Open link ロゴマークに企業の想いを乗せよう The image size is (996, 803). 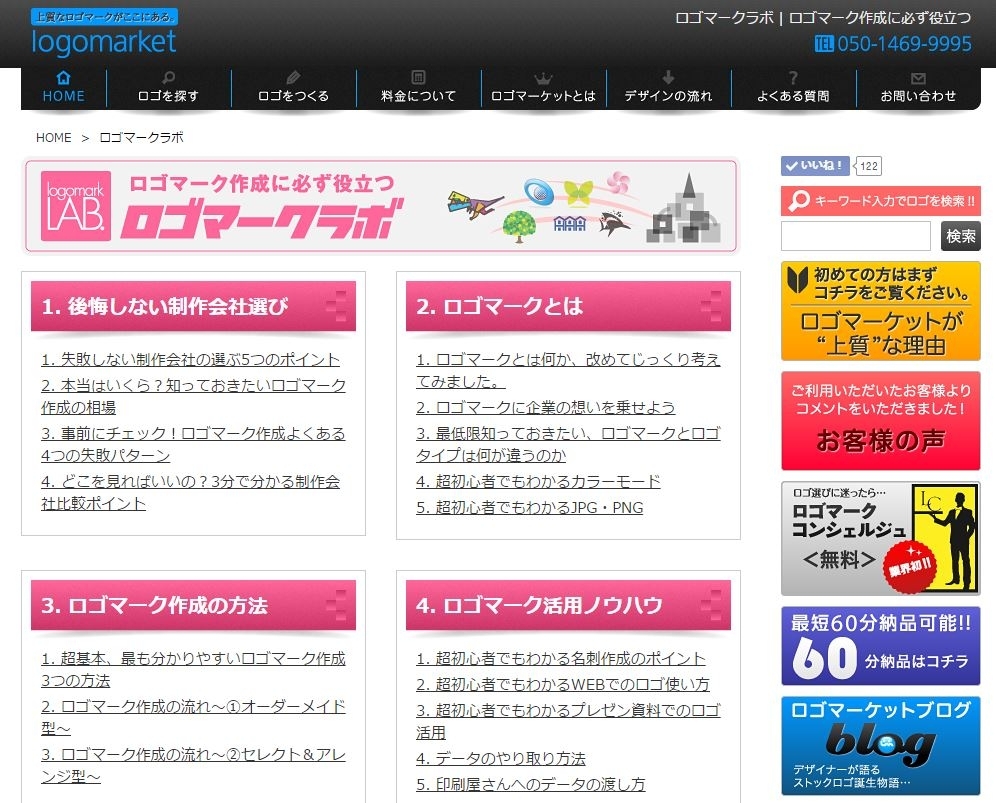546,407
